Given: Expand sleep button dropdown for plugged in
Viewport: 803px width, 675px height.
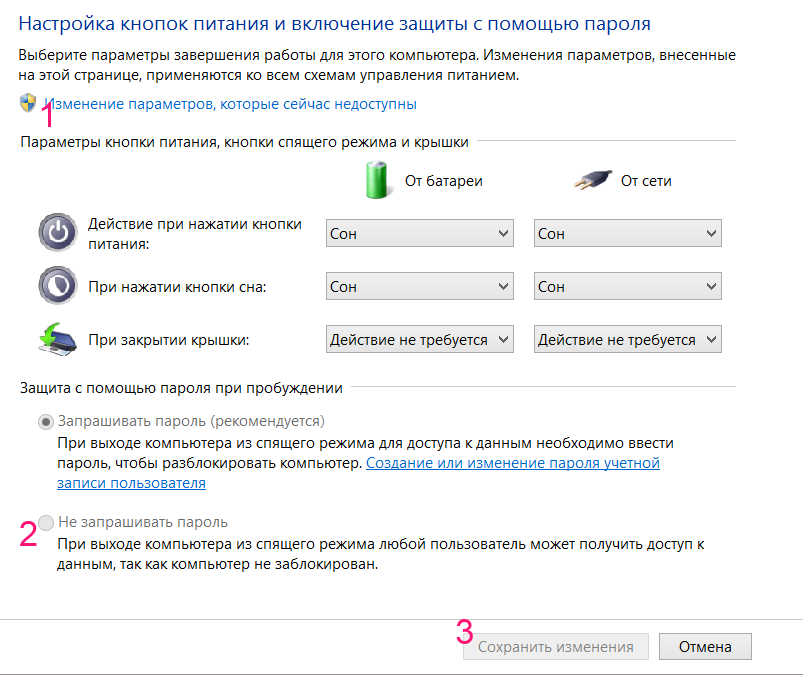Looking at the screenshot, I should tap(627, 286).
